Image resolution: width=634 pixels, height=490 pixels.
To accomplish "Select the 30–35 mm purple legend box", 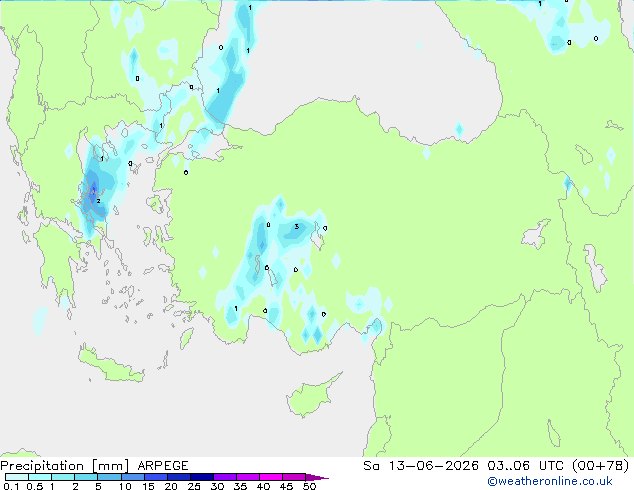I will point(224,477).
